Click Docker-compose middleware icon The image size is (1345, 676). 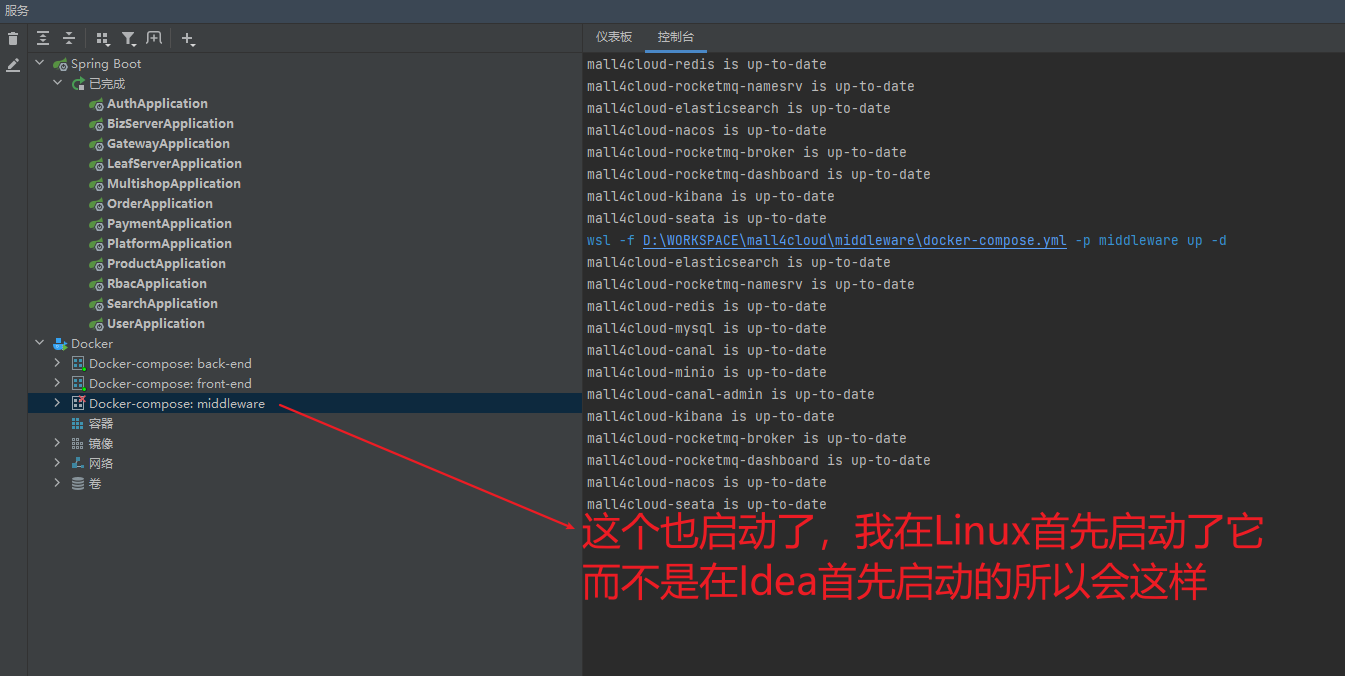point(78,403)
